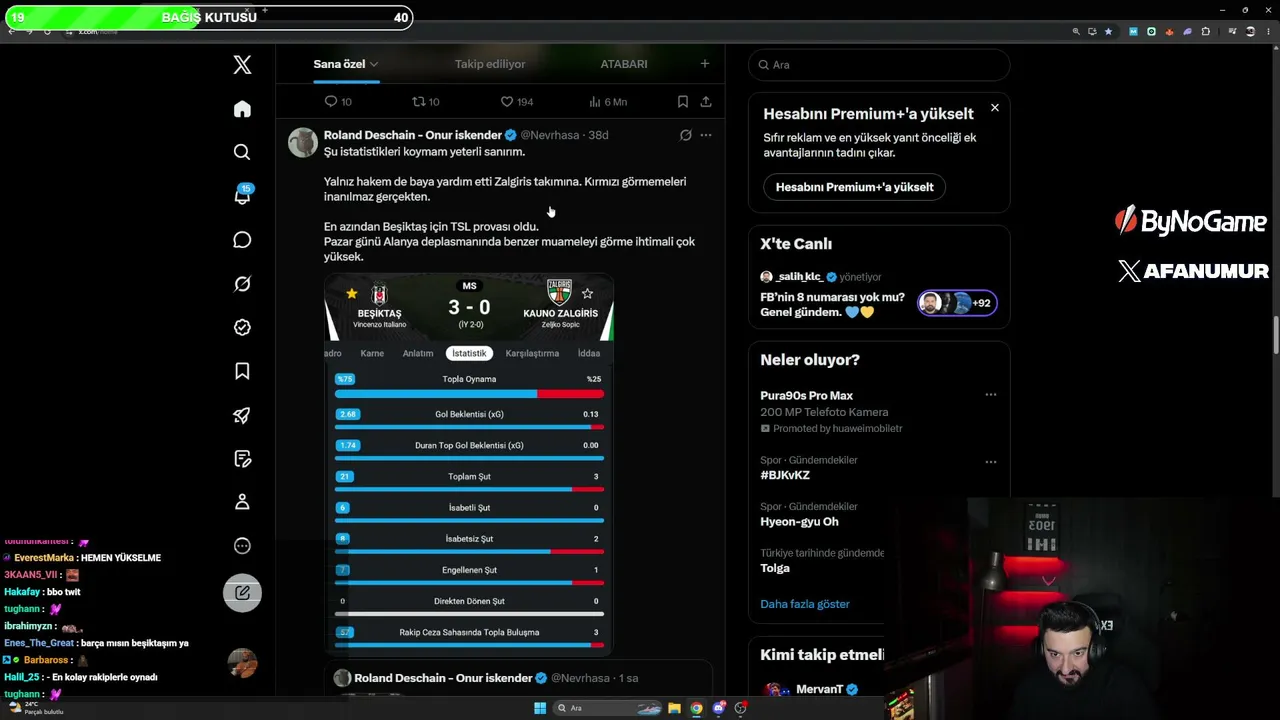Add a new timeline tab with plus

coord(705,64)
